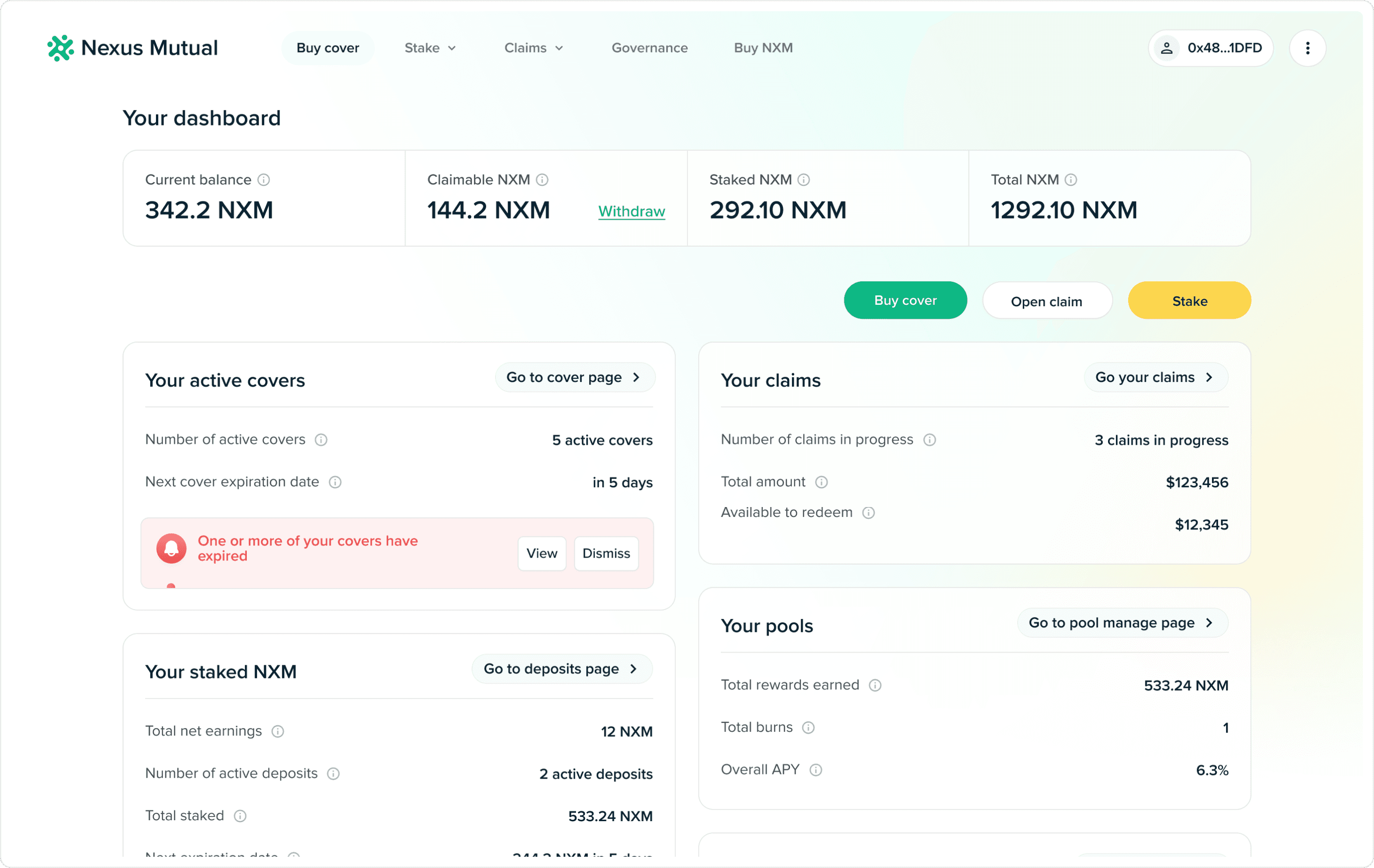Click the Withdraw link

631,211
